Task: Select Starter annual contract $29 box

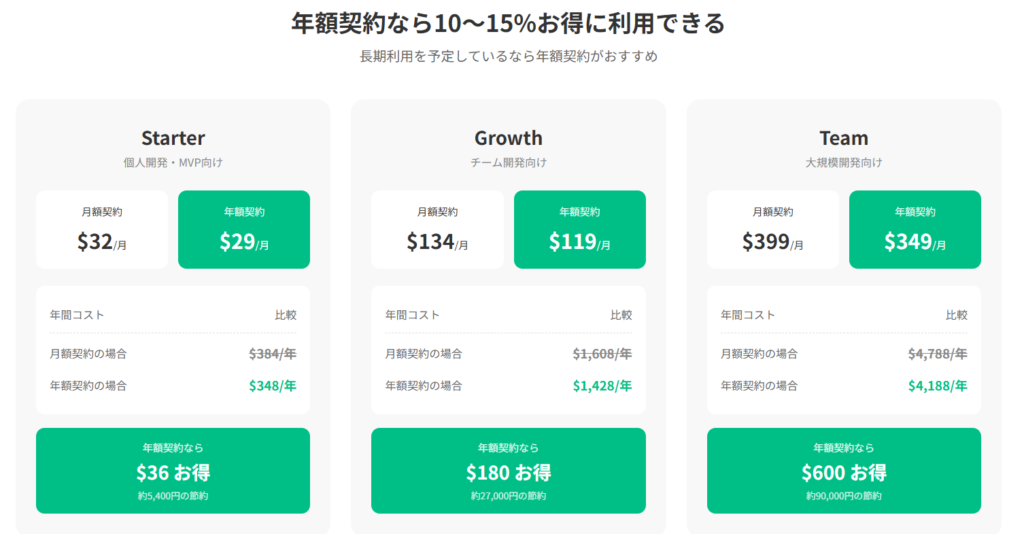Action: pos(244,230)
